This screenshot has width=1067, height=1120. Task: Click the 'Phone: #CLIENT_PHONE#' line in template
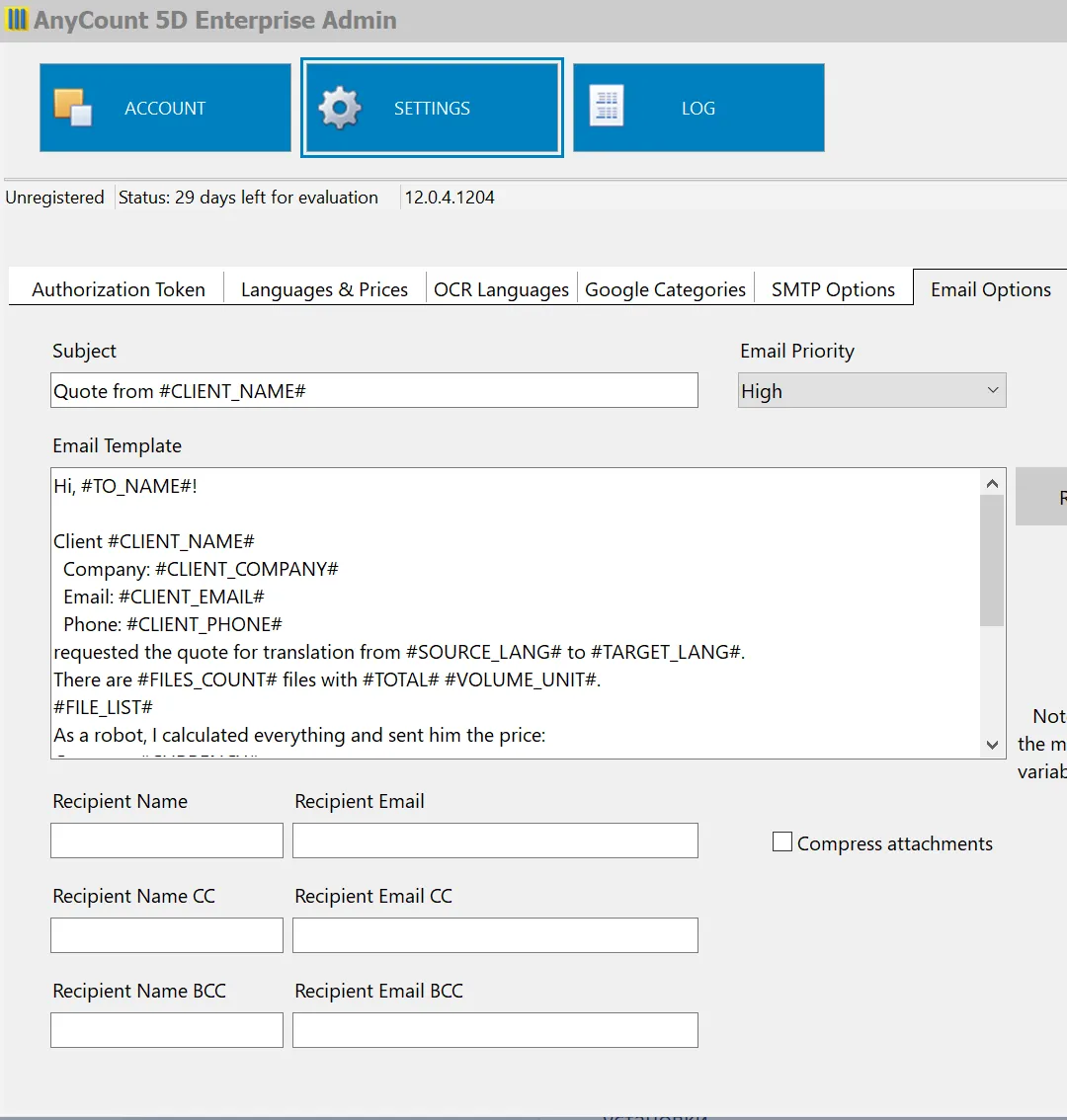(173, 624)
